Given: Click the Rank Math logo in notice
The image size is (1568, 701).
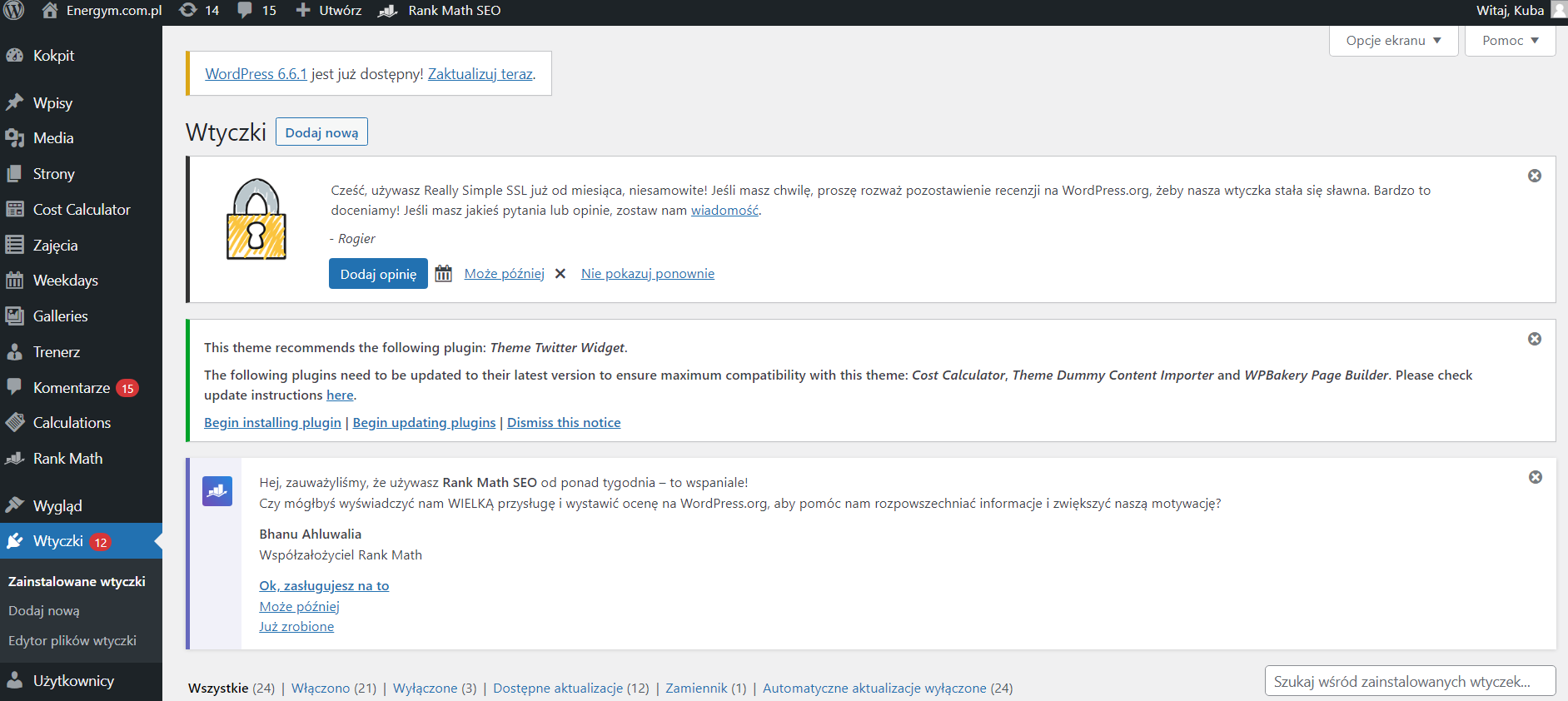Looking at the screenshot, I should (x=217, y=491).
